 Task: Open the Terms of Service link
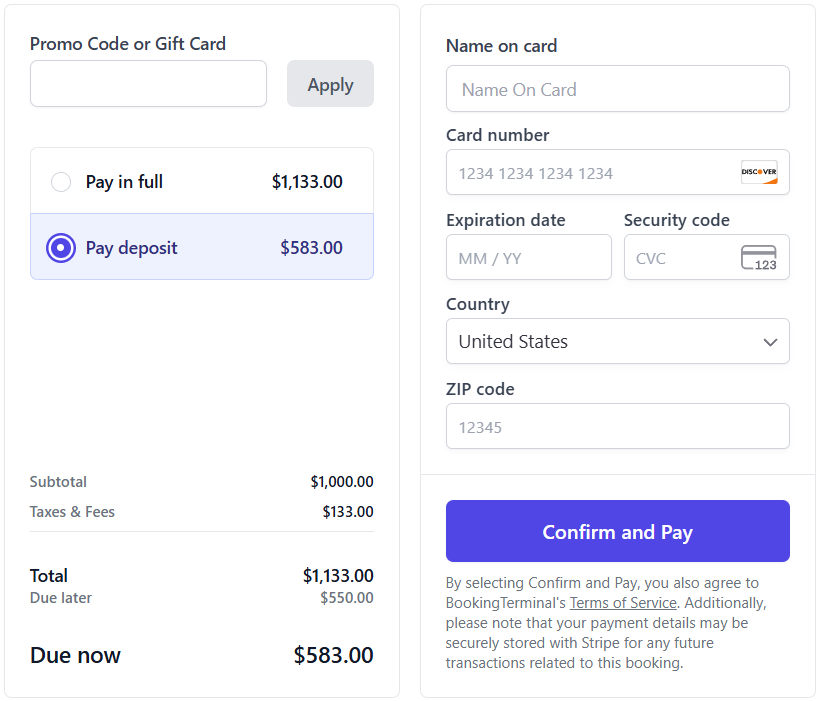623,603
